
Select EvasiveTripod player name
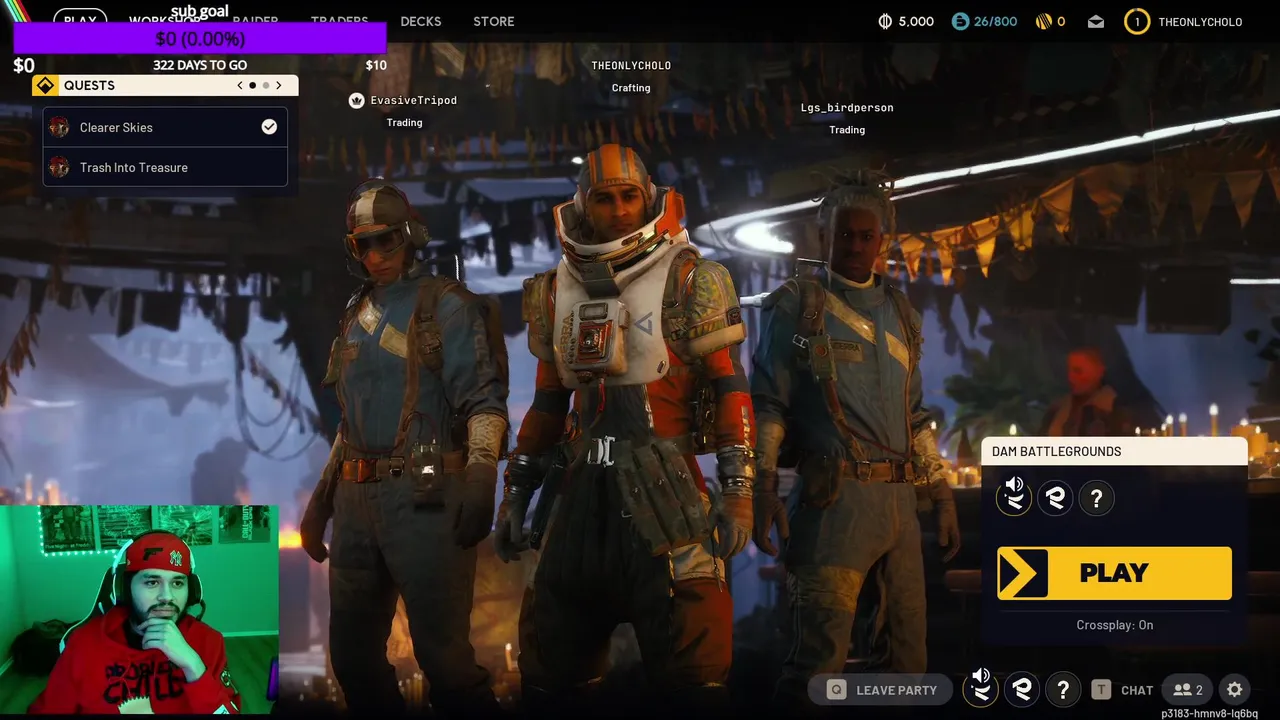click(413, 100)
